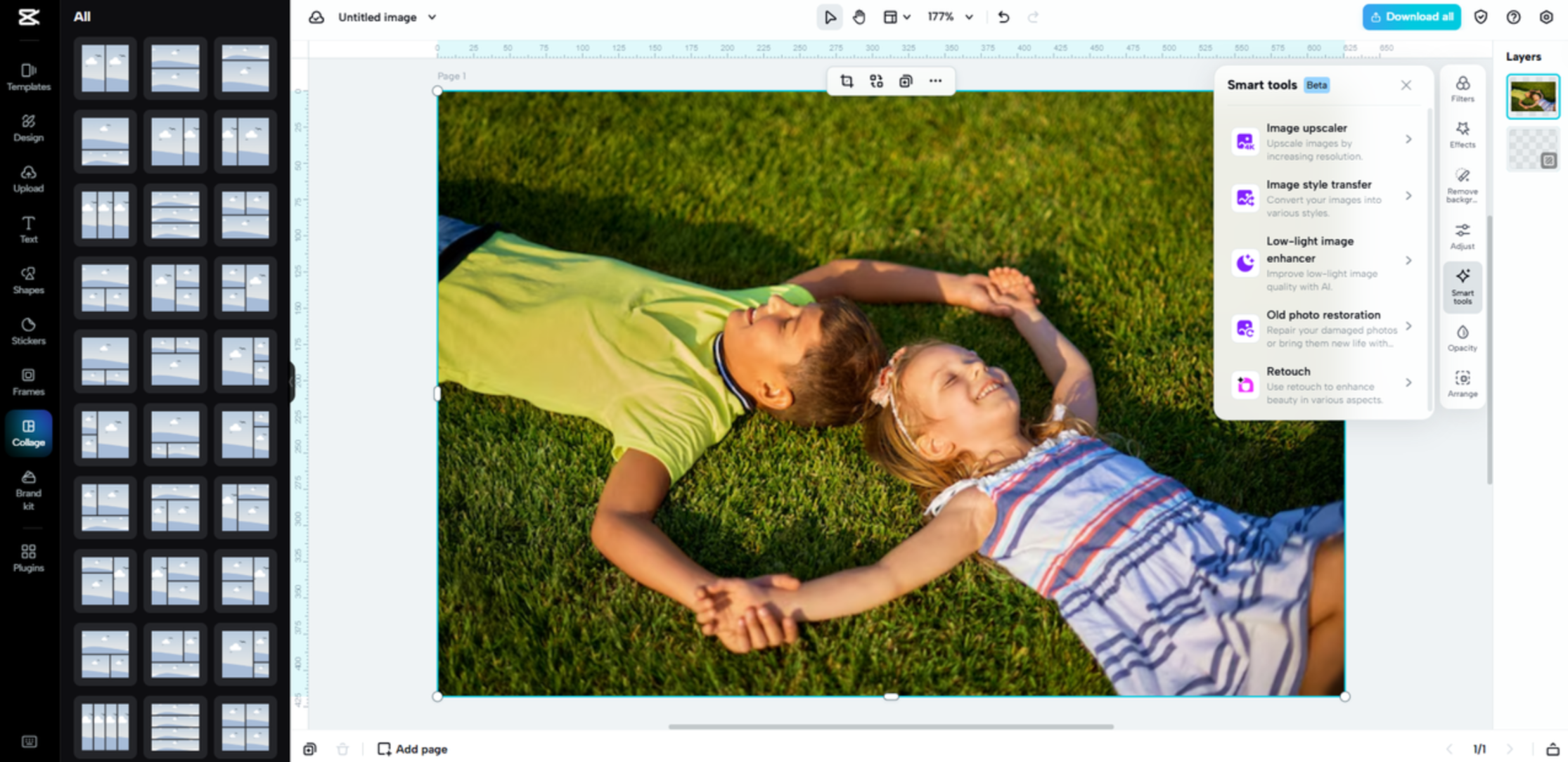Open the Shapes panel
Viewport: 1568px width, 762px height.
(x=28, y=280)
